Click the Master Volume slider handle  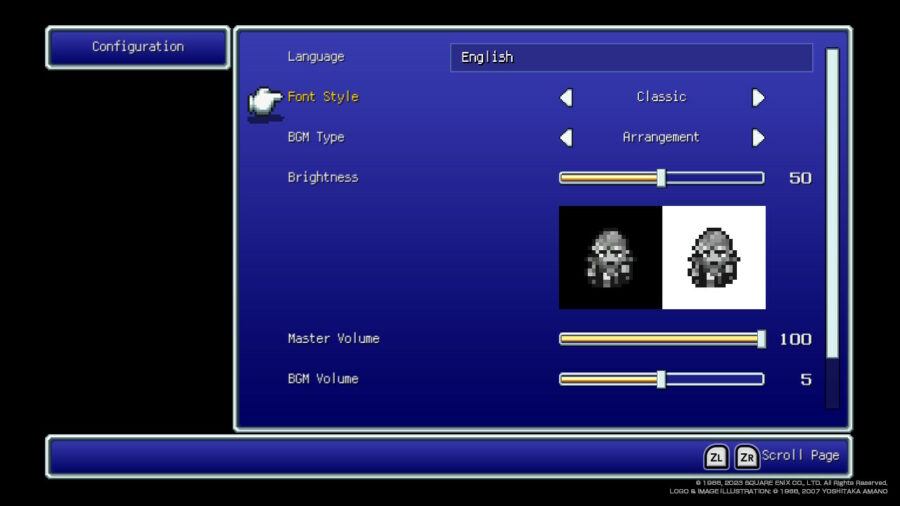(761, 339)
